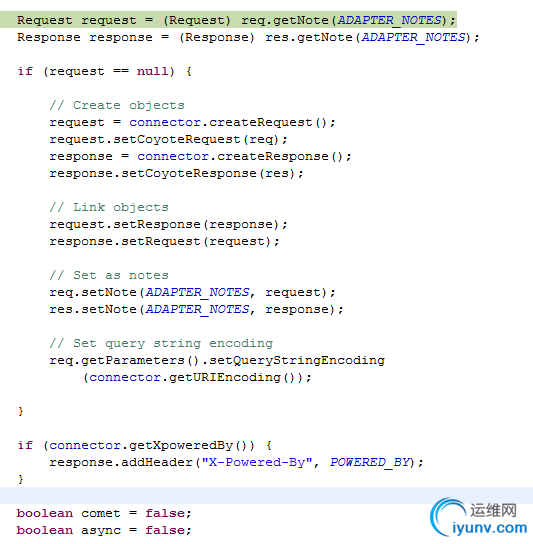This screenshot has width=533, height=544.
Task: Click the line "request.setResponse(response);"
Action: (x=168, y=224)
